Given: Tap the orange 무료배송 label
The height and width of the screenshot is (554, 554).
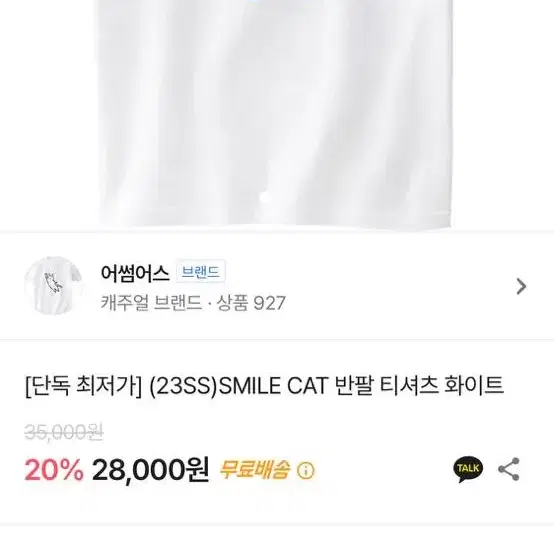Looking at the screenshot, I should (254, 470).
